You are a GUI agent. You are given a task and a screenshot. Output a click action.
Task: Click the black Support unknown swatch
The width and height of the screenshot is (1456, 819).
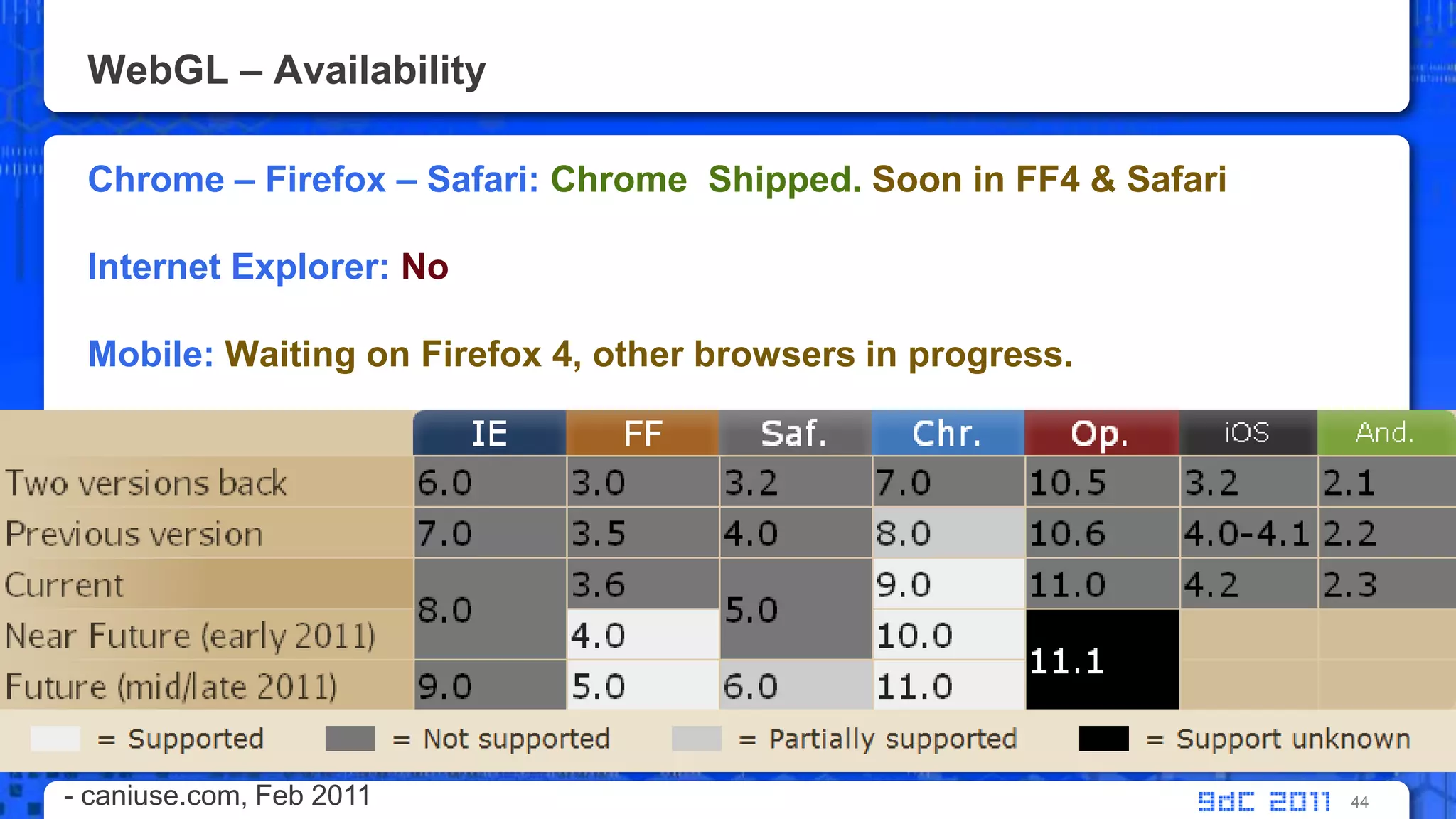tap(1103, 739)
